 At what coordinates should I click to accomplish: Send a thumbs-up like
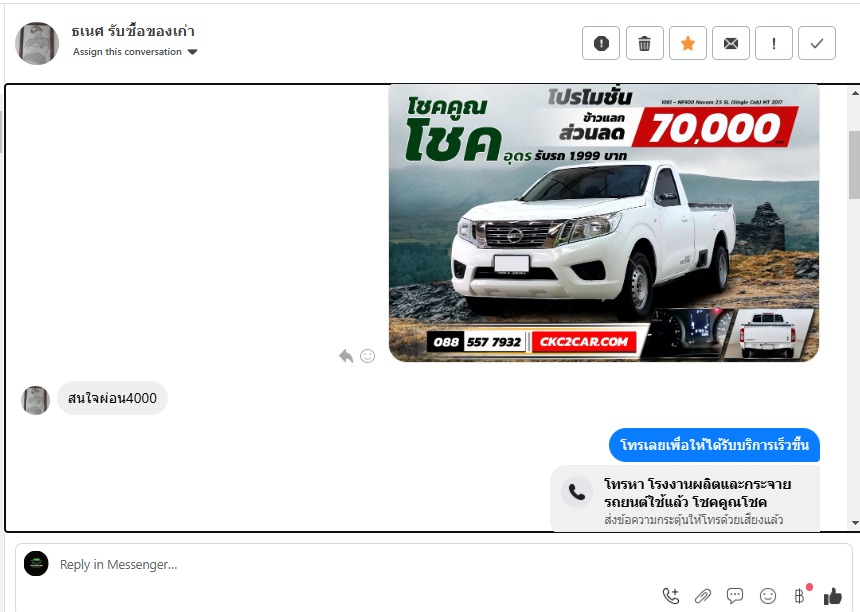coord(833,596)
